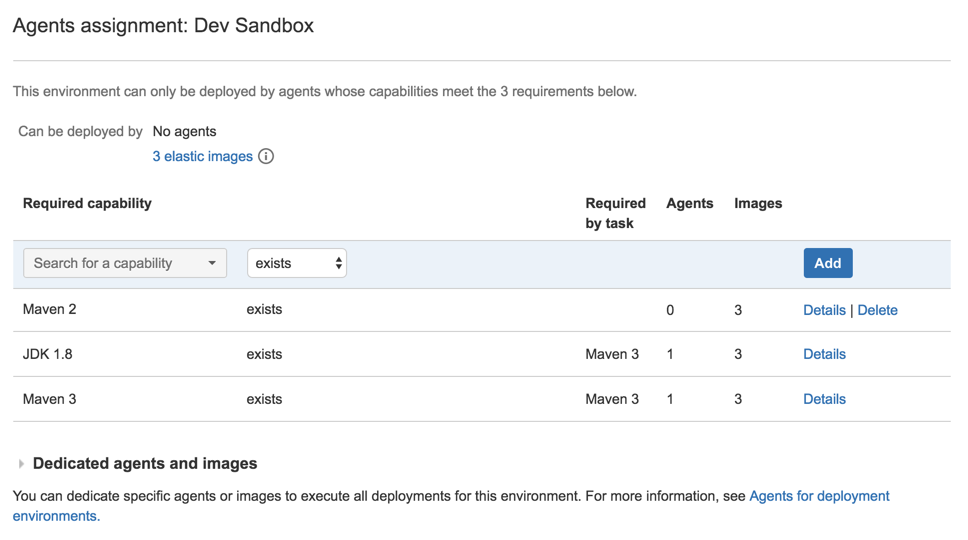Click the Maven 3 capability row name
The image size is (968, 540).
point(49,399)
